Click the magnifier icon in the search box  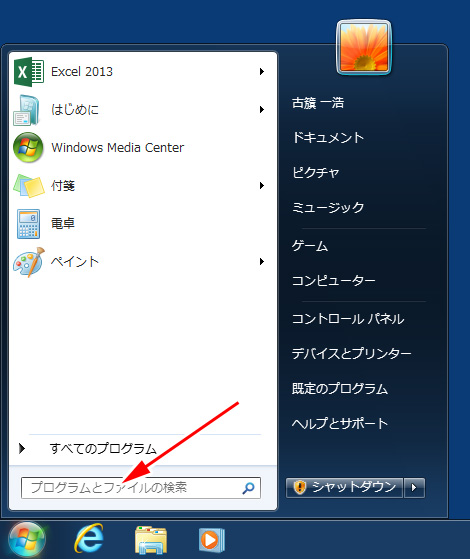point(249,488)
